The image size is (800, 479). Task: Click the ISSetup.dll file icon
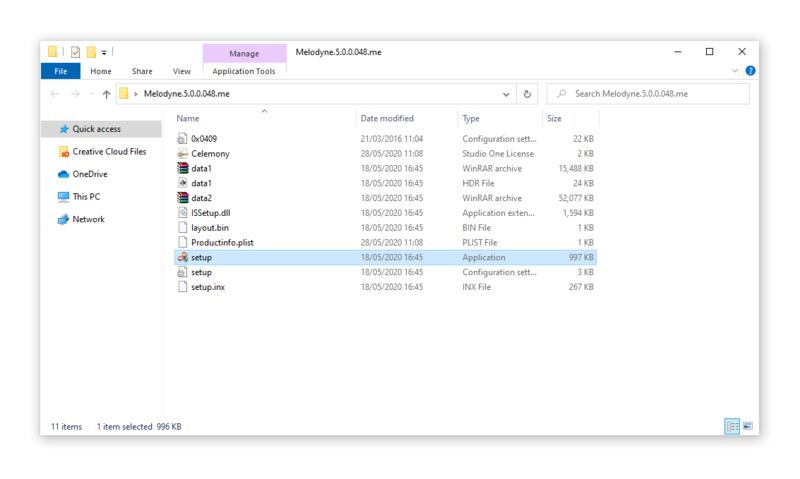[182, 213]
